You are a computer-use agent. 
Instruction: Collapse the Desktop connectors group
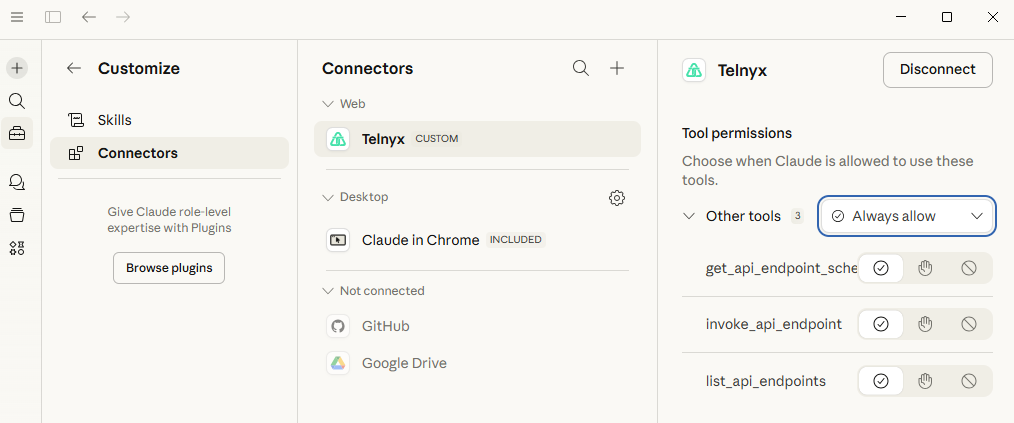327,197
